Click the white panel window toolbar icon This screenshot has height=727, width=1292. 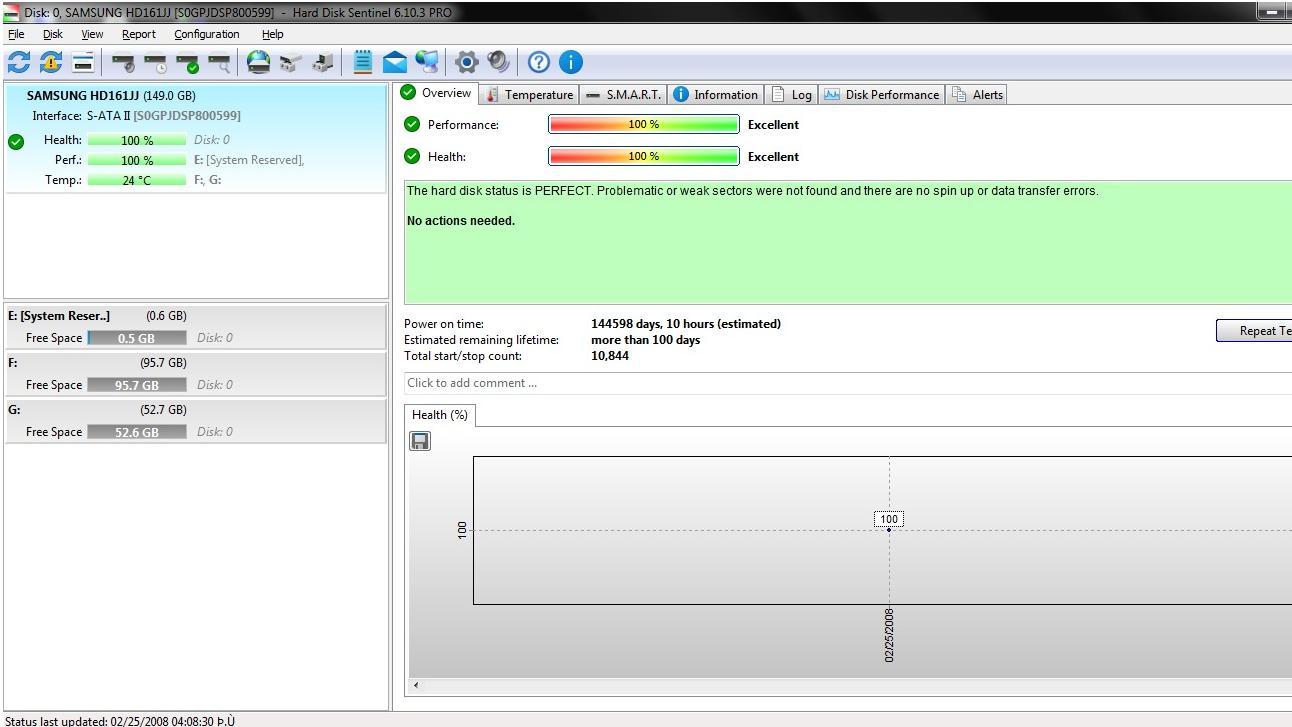click(83, 63)
